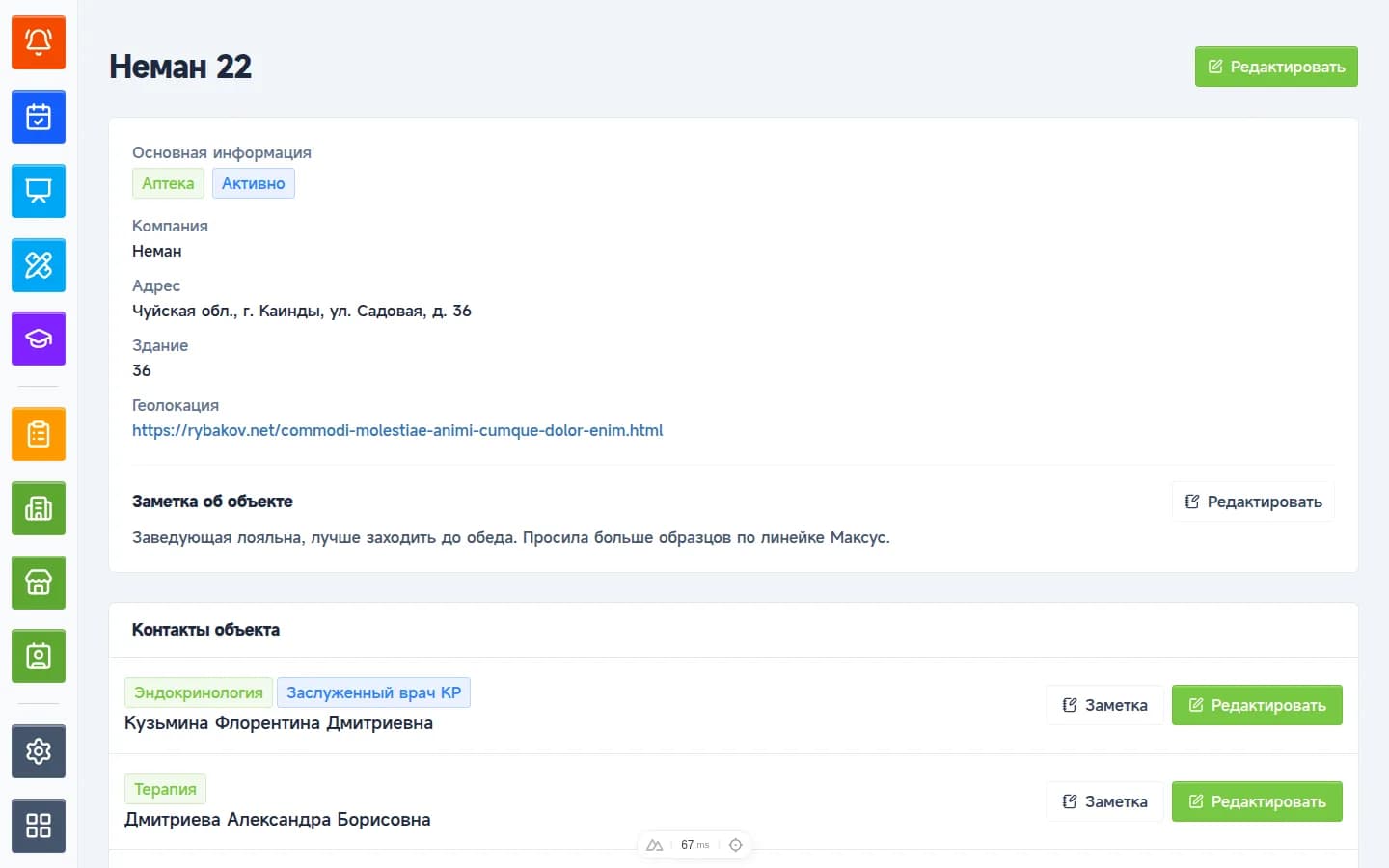Open the green building sidebar icon
Image resolution: width=1389 pixels, height=868 pixels.
39,508
